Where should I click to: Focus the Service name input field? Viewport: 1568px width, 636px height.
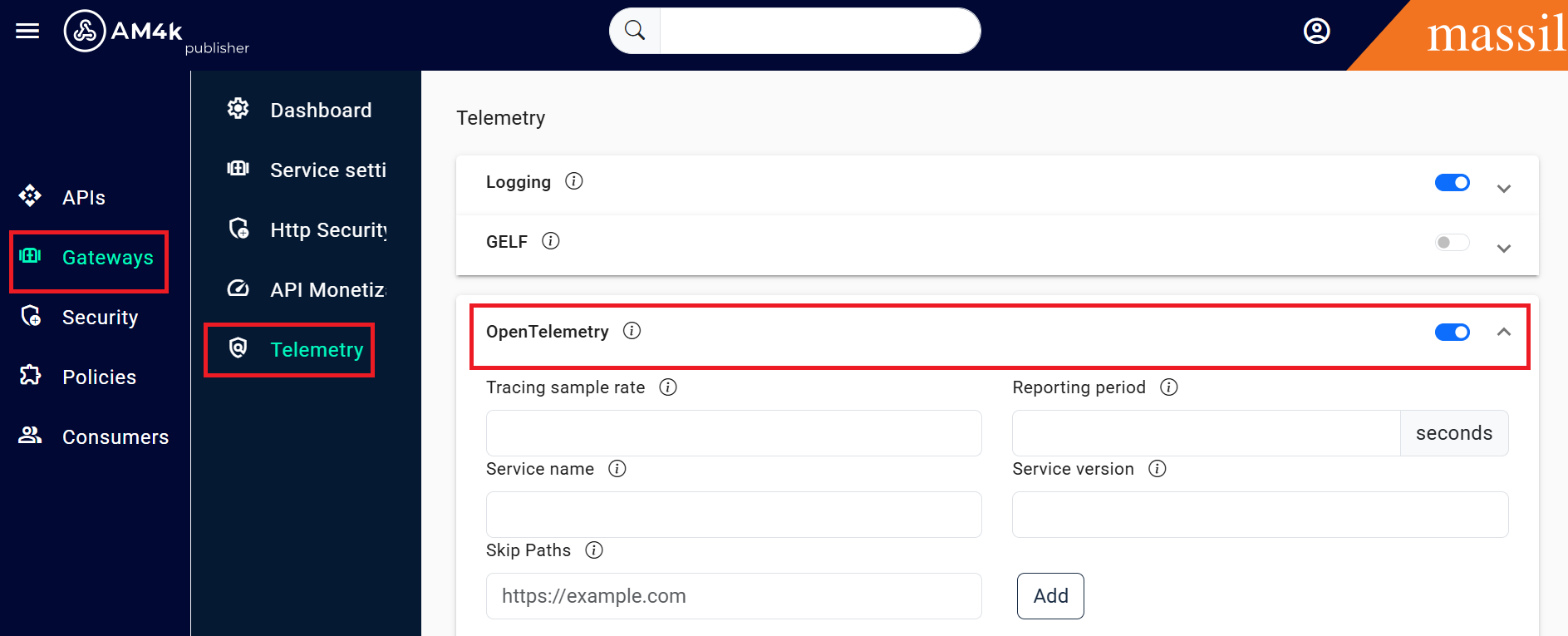[x=733, y=515]
